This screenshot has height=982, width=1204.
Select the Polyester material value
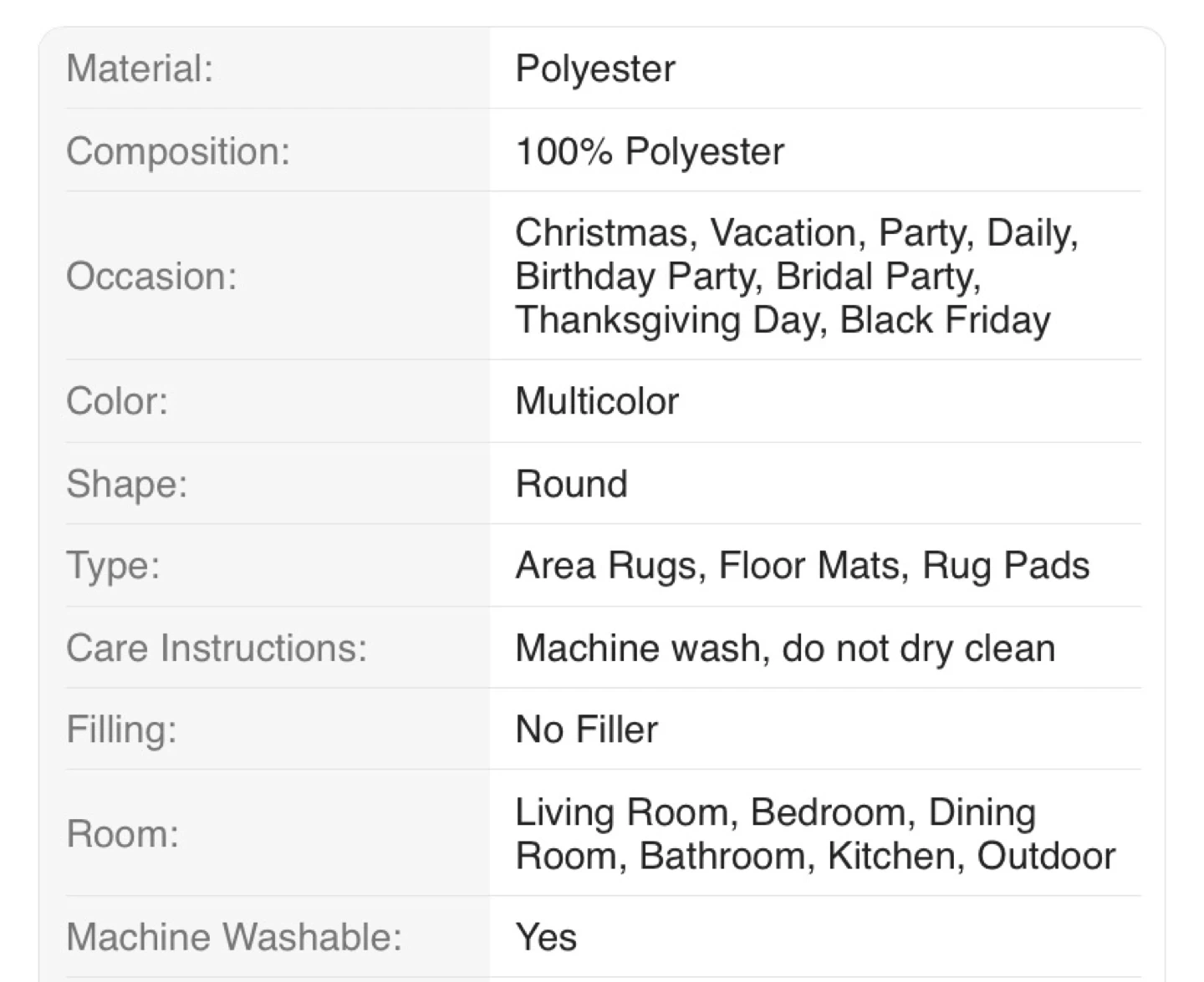click(594, 69)
